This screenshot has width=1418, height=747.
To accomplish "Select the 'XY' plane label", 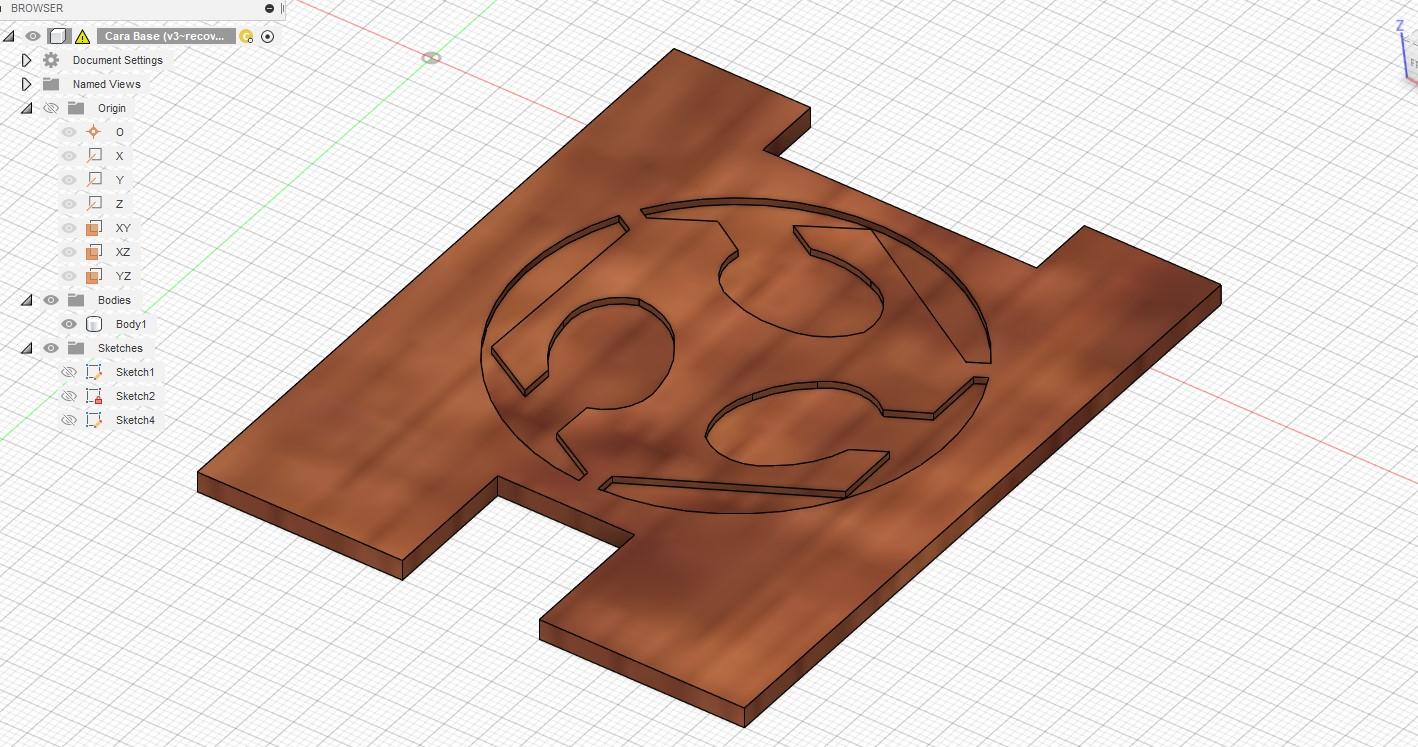I will [x=123, y=228].
